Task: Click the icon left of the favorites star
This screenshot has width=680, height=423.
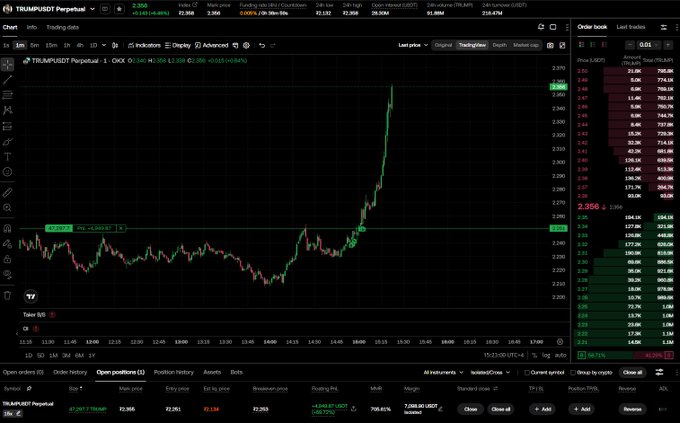Action: (105, 9)
